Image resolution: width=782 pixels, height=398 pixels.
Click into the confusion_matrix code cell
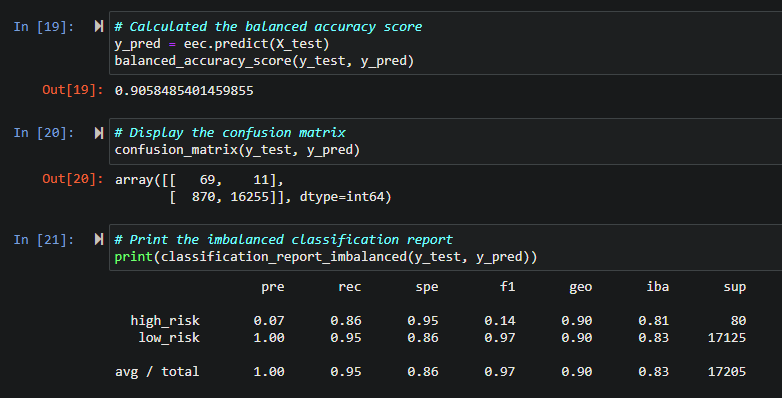click(445, 141)
